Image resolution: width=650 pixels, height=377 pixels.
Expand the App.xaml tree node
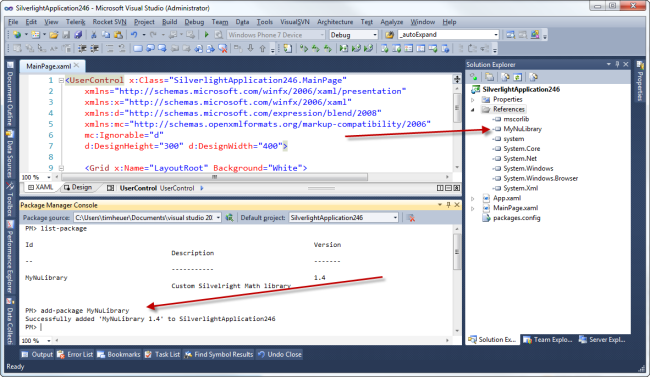coord(473,198)
